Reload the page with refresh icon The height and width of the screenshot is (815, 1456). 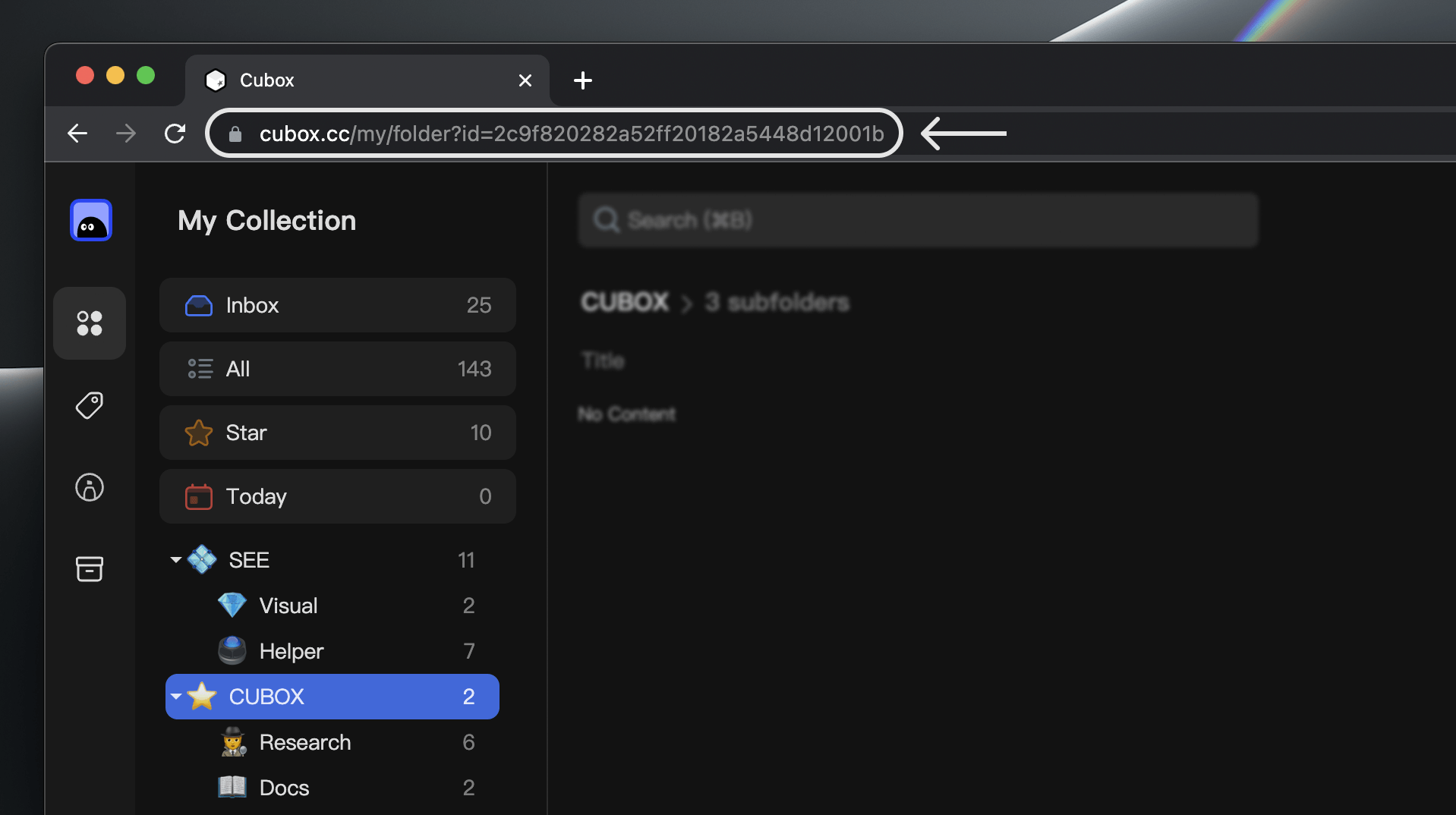(175, 134)
